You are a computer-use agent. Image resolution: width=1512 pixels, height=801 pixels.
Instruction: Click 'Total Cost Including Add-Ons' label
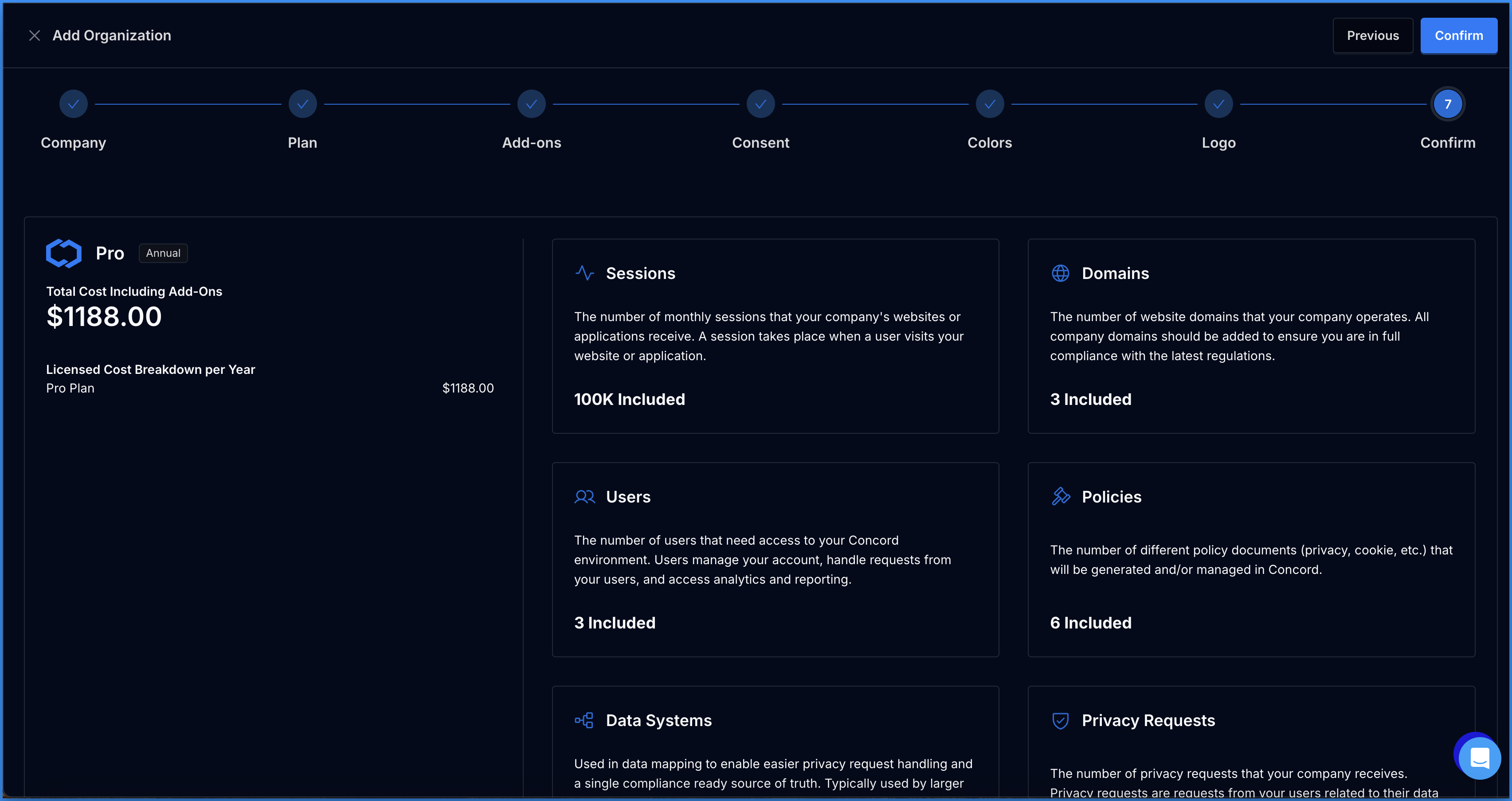point(134,291)
